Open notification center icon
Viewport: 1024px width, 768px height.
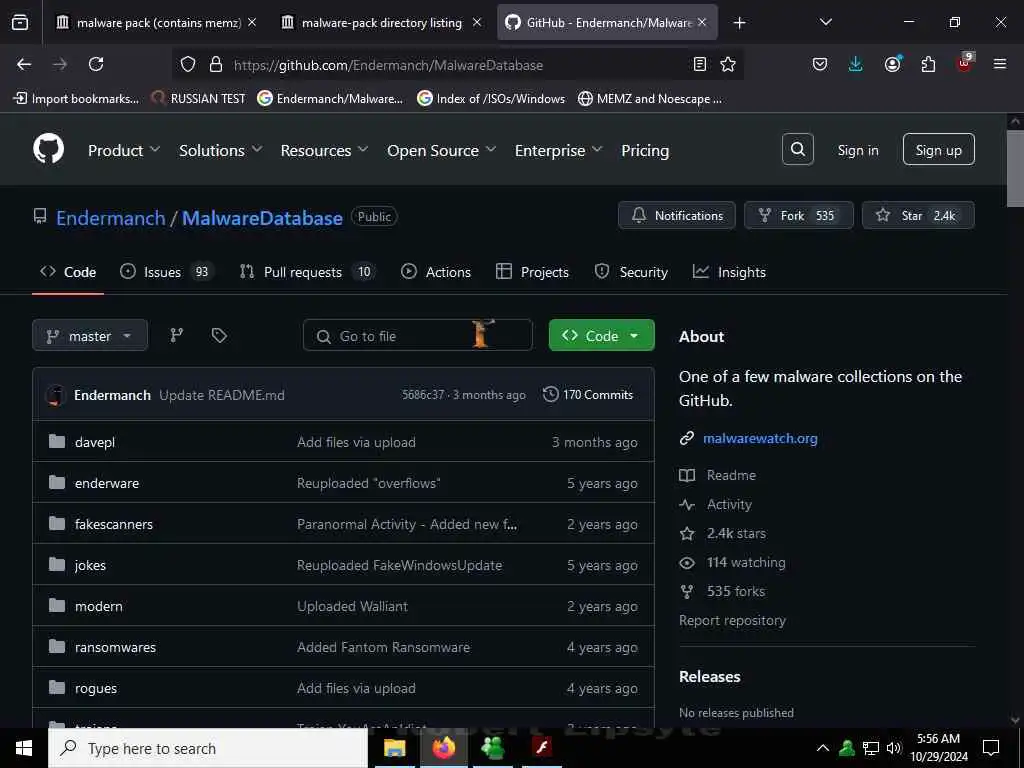pyautogui.click(x=991, y=748)
